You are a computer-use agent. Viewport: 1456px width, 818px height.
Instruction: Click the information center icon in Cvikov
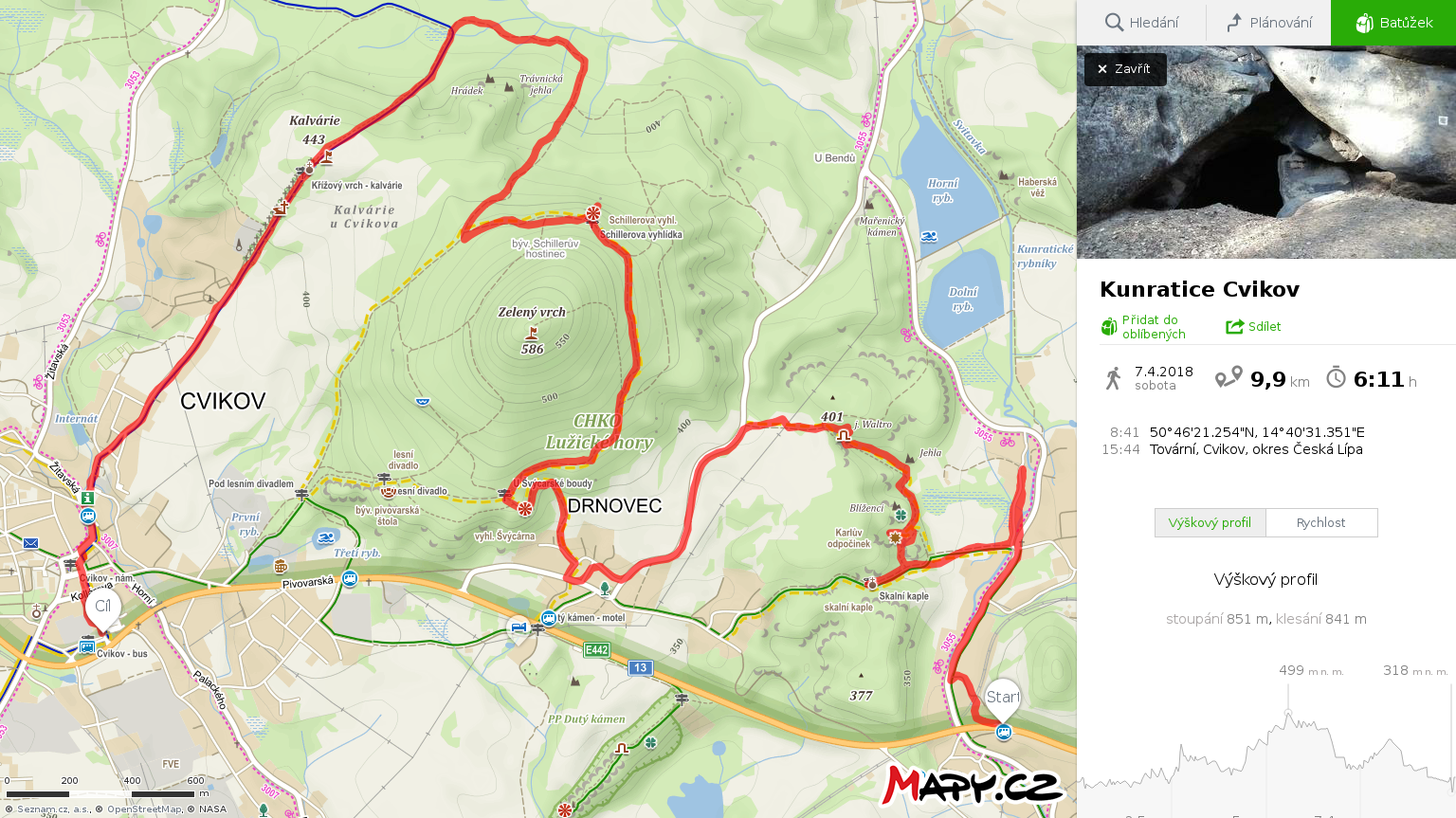87,498
